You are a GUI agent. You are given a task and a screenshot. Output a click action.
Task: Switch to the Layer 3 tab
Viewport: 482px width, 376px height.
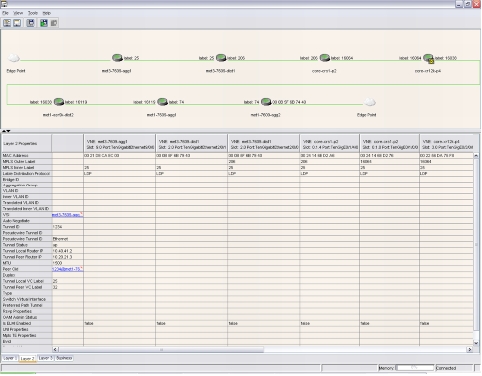[x=46, y=358]
